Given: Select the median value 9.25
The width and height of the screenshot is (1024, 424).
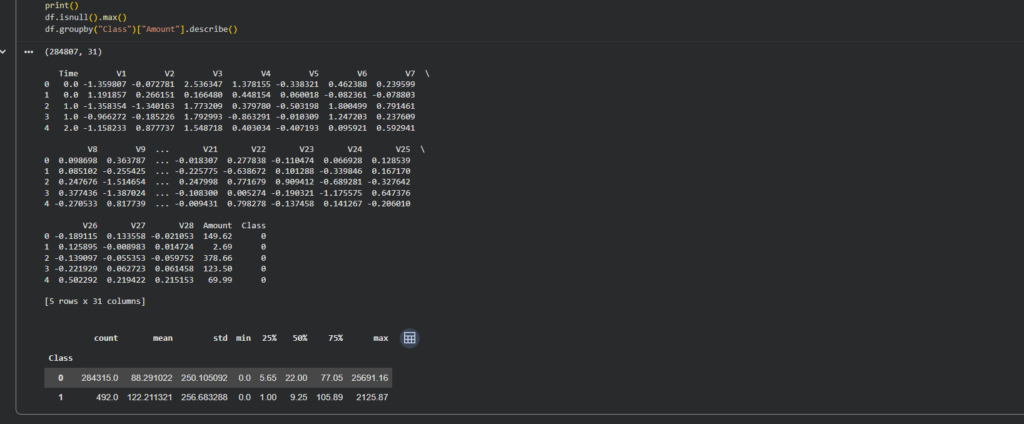Looking at the screenshot, I should pos(299,397).
